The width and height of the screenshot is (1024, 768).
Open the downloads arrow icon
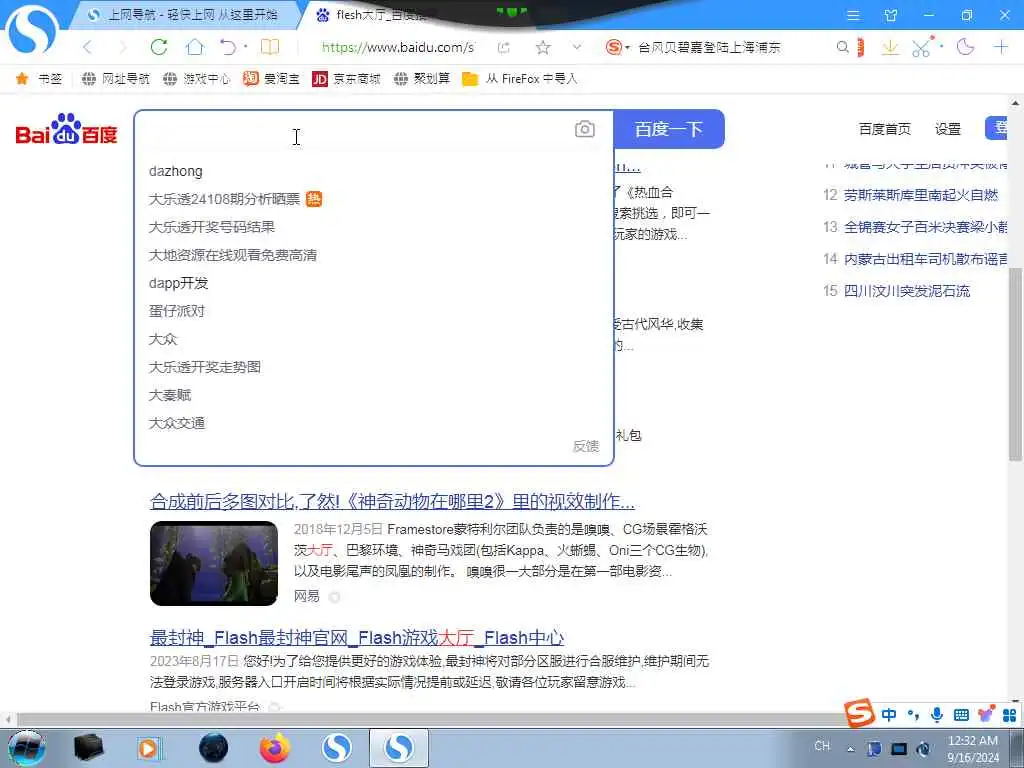889,47
